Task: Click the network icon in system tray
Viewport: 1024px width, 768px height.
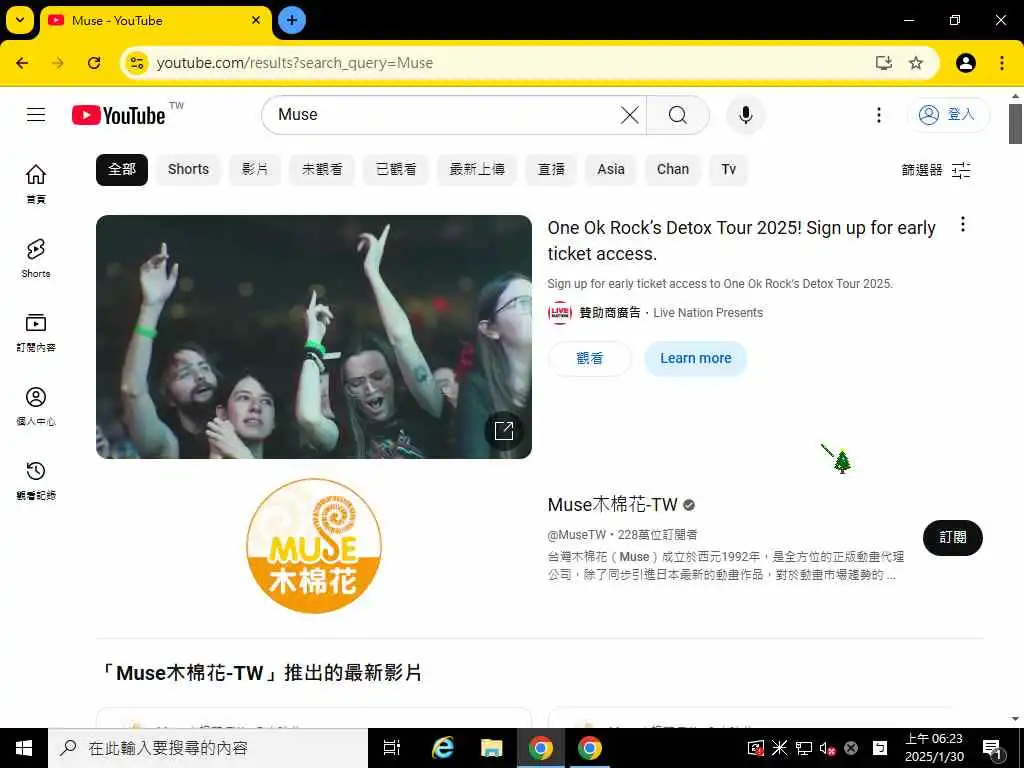Action: (803, 748)
